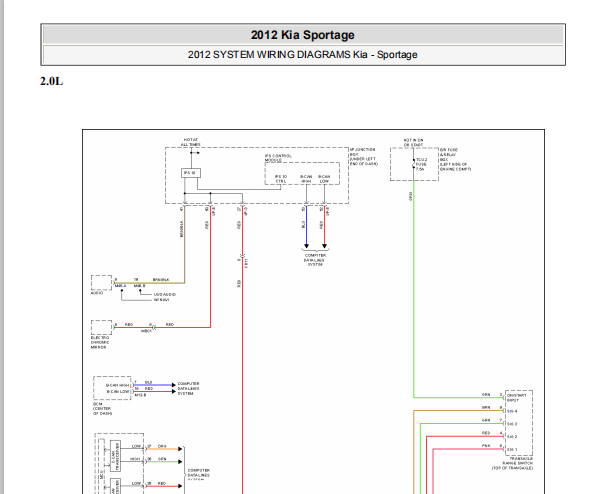
Task: Click the "TRANSAXLE RANGE SWITCH" label
Action: pyautogui.click(x=512, y=463)
